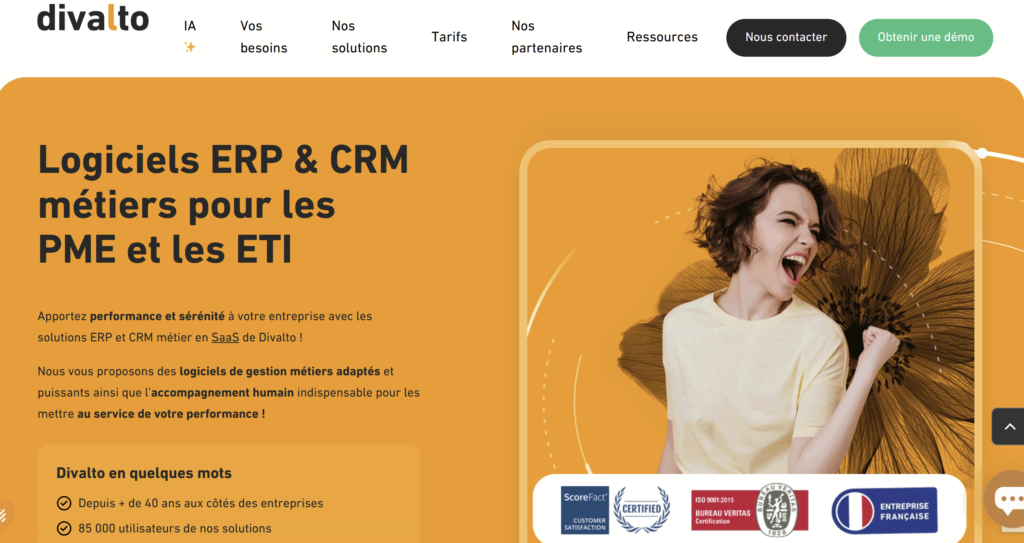1024x543 pixels.
Task: Click the scroll-to-top arrow button
Action: (x=1007, y=426)
